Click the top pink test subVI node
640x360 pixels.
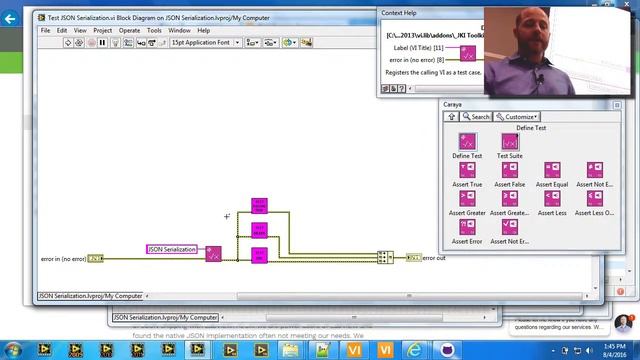click(259, 206)
